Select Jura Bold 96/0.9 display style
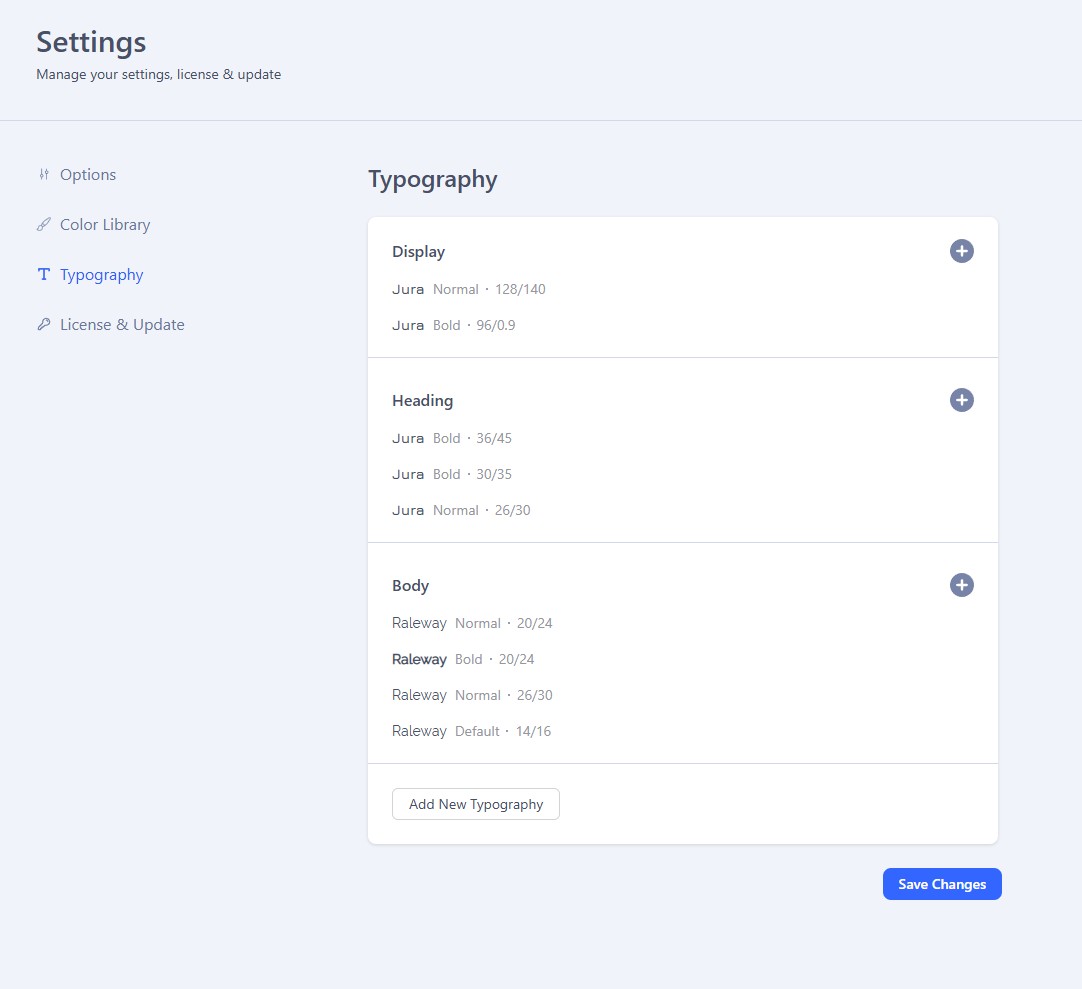 454,325
